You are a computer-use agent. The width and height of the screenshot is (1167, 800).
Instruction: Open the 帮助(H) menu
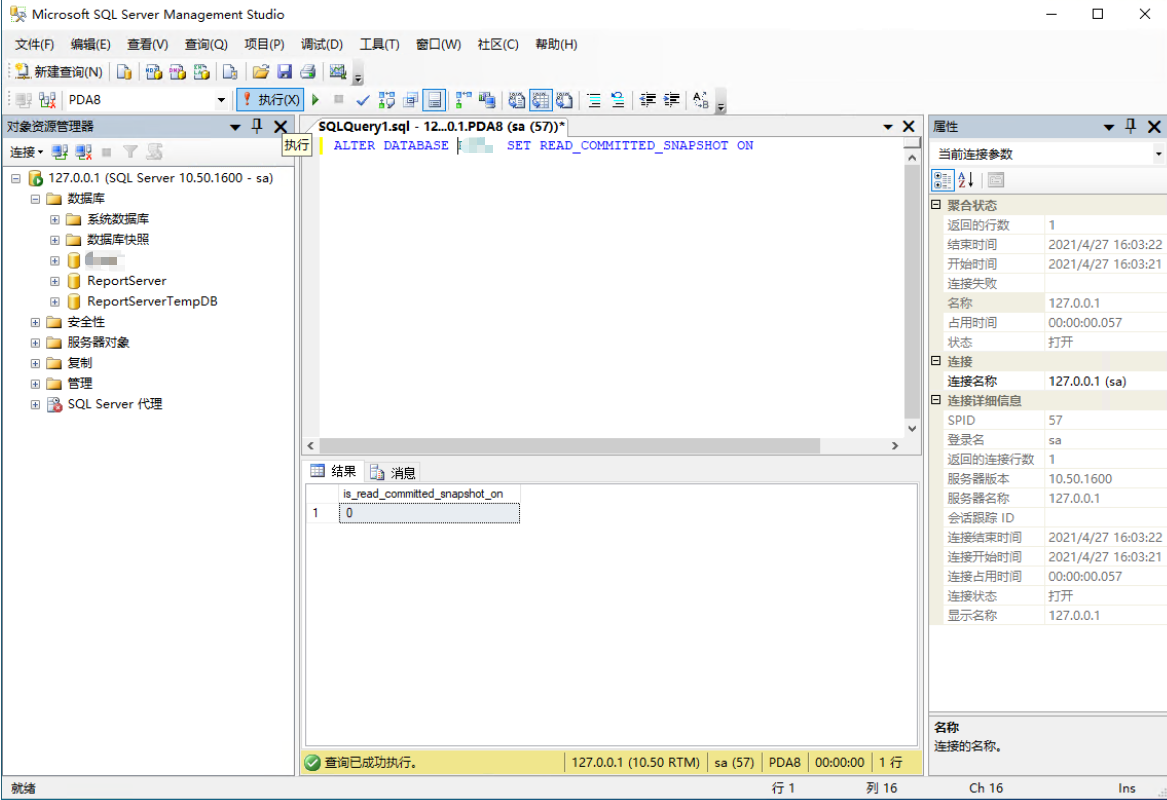[556, 45]
